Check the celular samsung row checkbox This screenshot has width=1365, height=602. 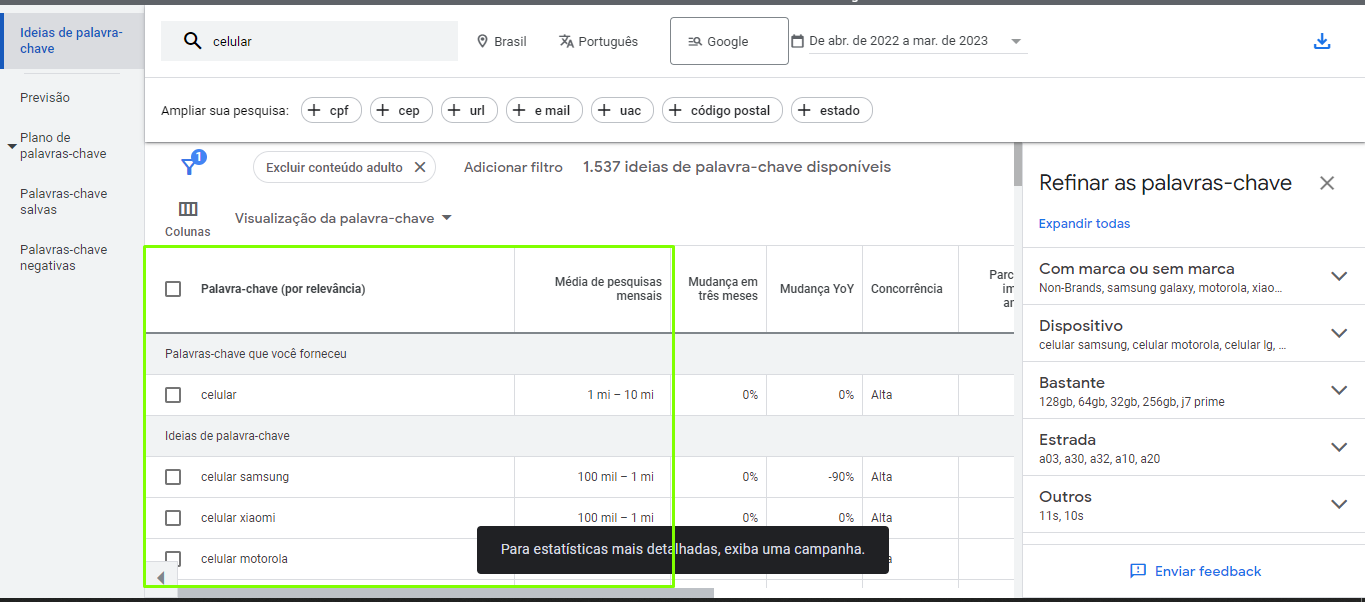(173, 477)
